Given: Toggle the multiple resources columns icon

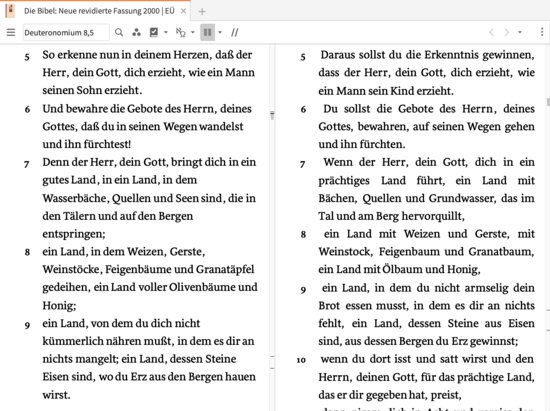Looking at the screenshot, I should (x=207, y=33).
